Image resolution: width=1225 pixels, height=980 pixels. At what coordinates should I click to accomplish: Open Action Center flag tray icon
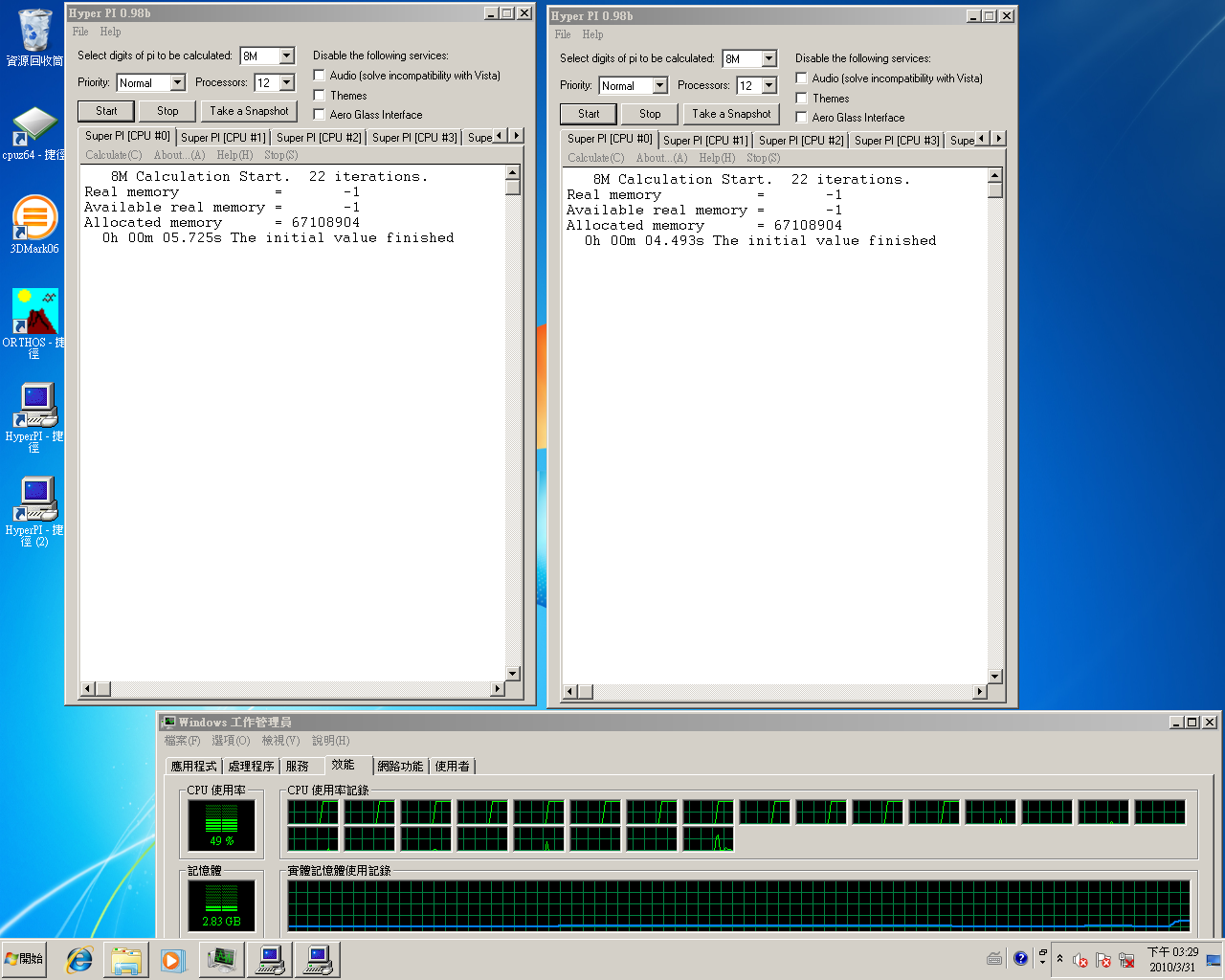(1103, 960)
